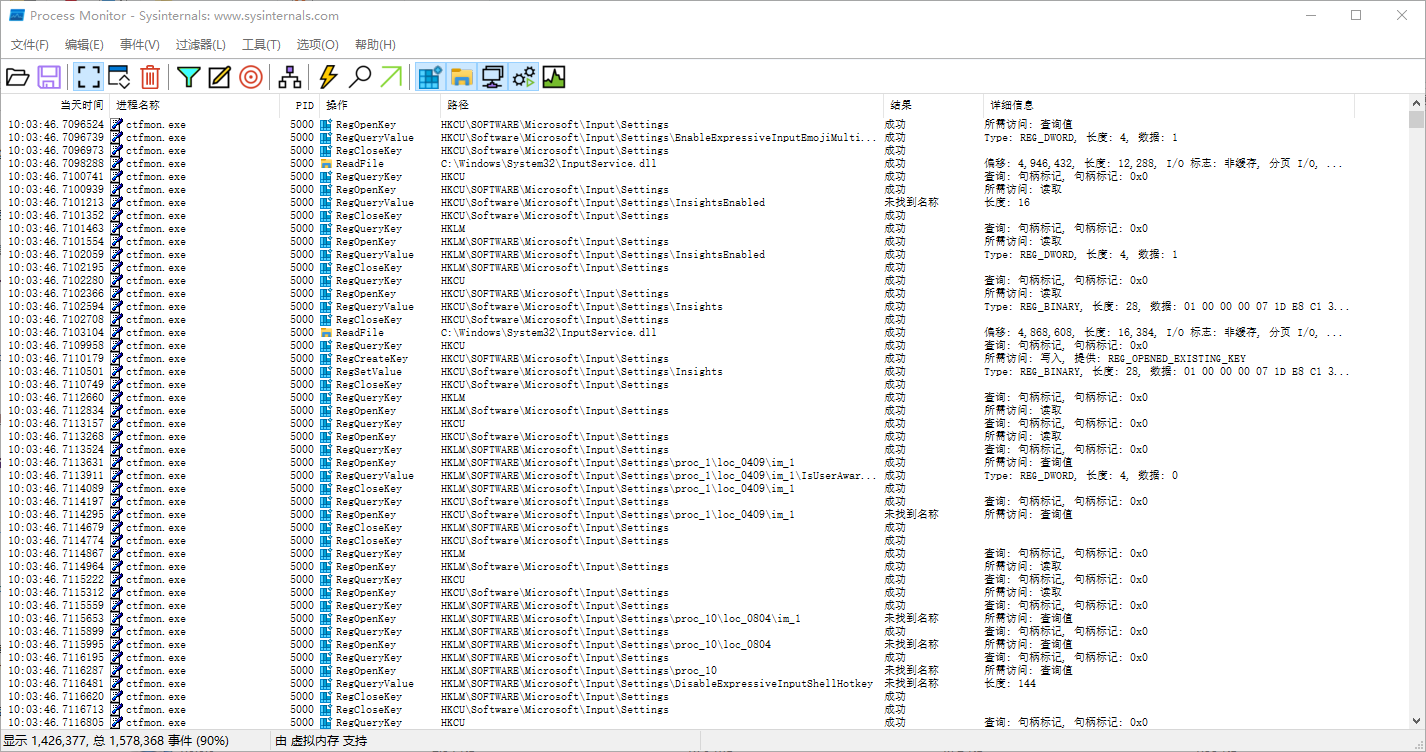Select the red target include-window icon
Screen dimensions: 1426x752
[250, 77]
